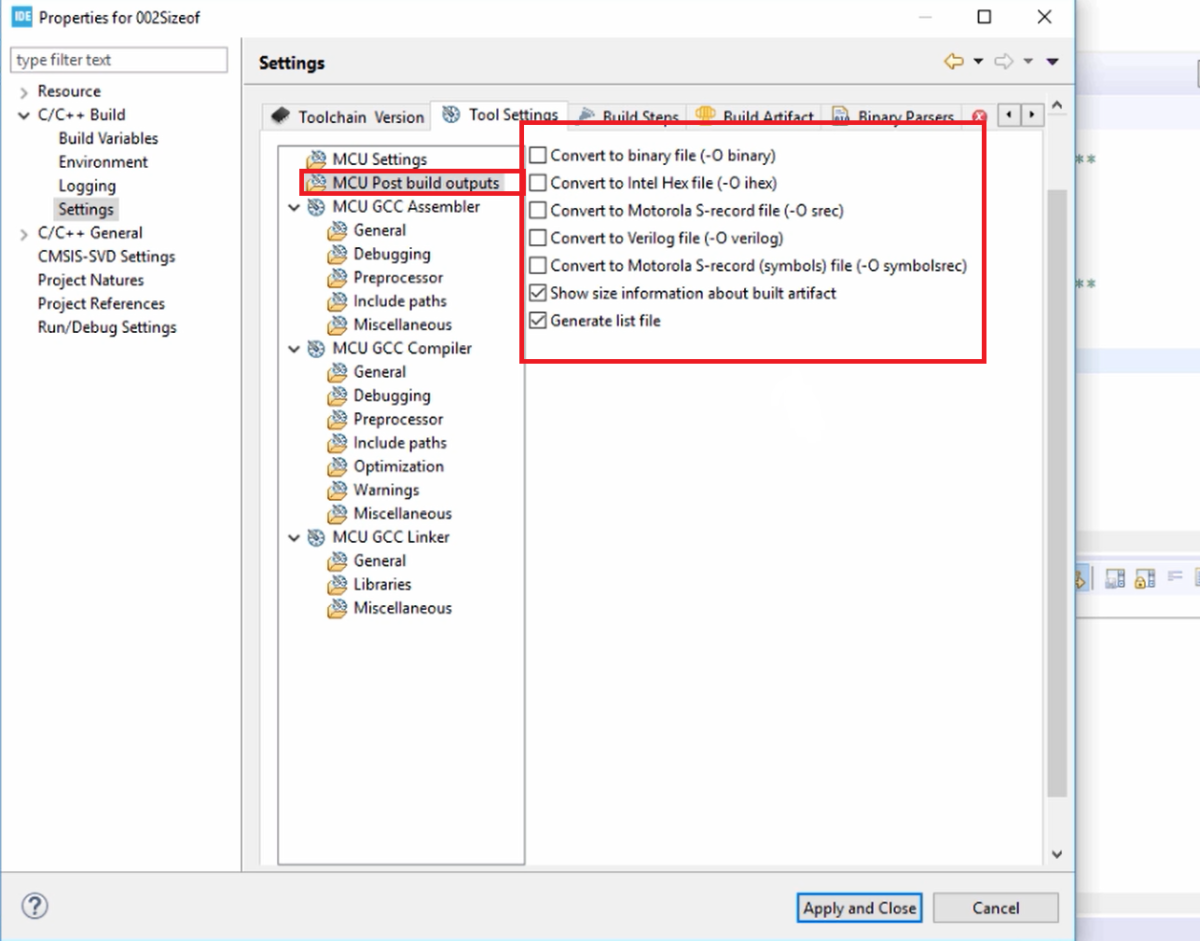Click the Binary Parsers tab icon
Screen dimensions: 1200x941
(841, 116)
